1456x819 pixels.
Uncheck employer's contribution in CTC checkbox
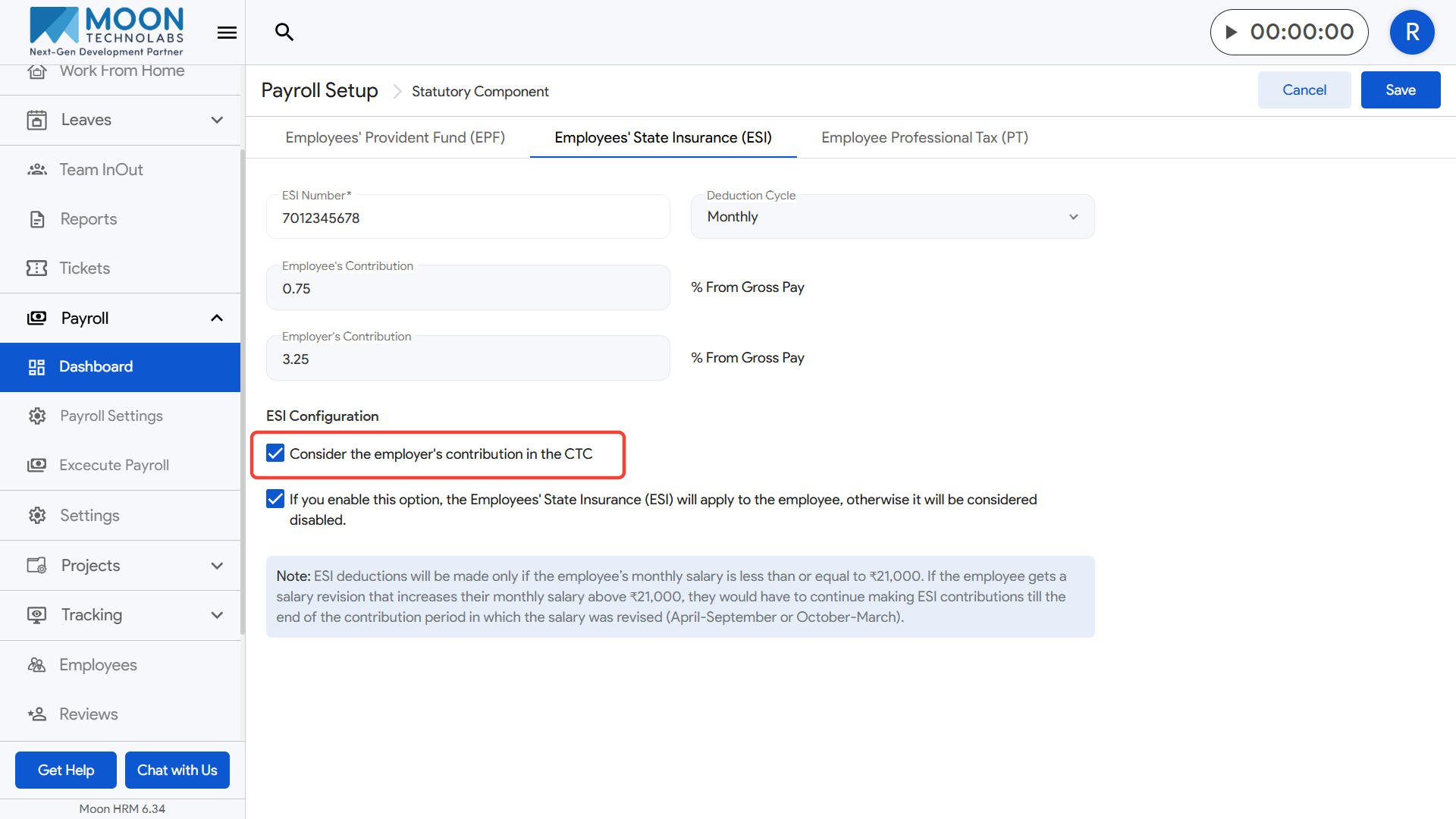(275, 453)
